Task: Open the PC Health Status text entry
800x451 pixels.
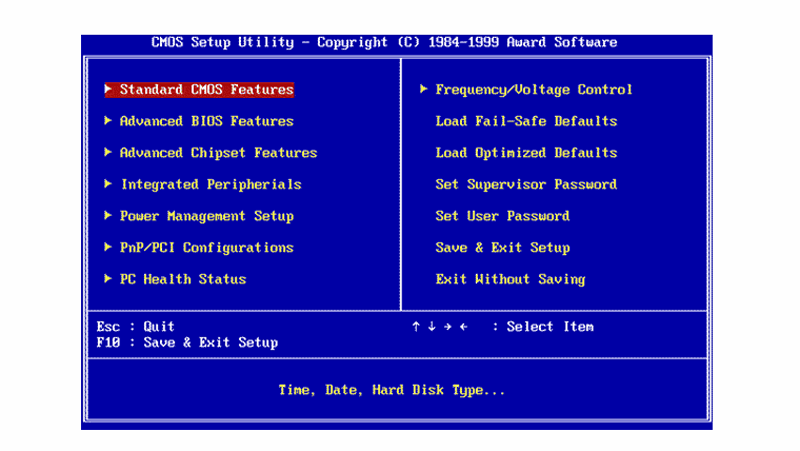Action: click(x=182, y=280)
